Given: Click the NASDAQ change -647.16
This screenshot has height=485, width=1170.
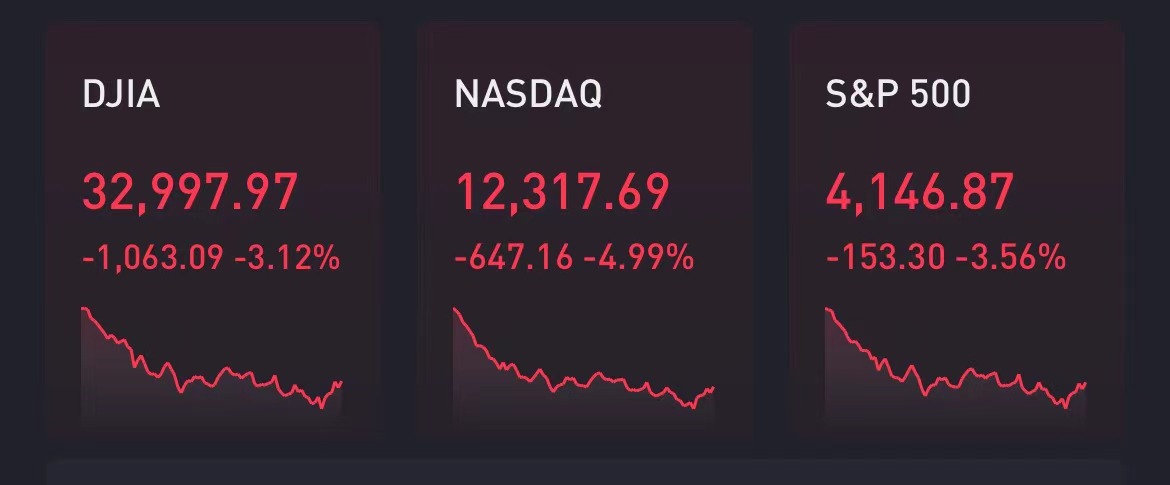Looking at the screenshot, I should tap(514, 258).
